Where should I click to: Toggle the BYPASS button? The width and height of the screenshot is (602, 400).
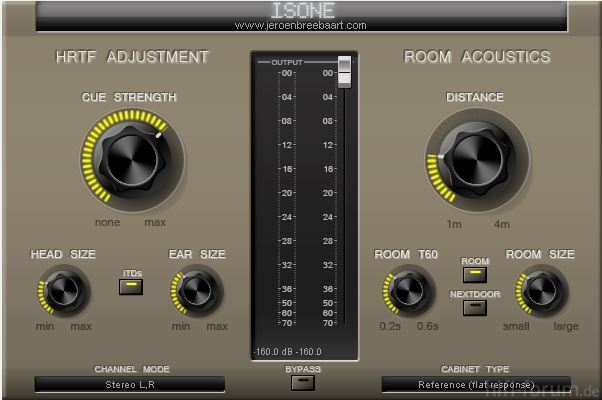click(x=302, y=384)
